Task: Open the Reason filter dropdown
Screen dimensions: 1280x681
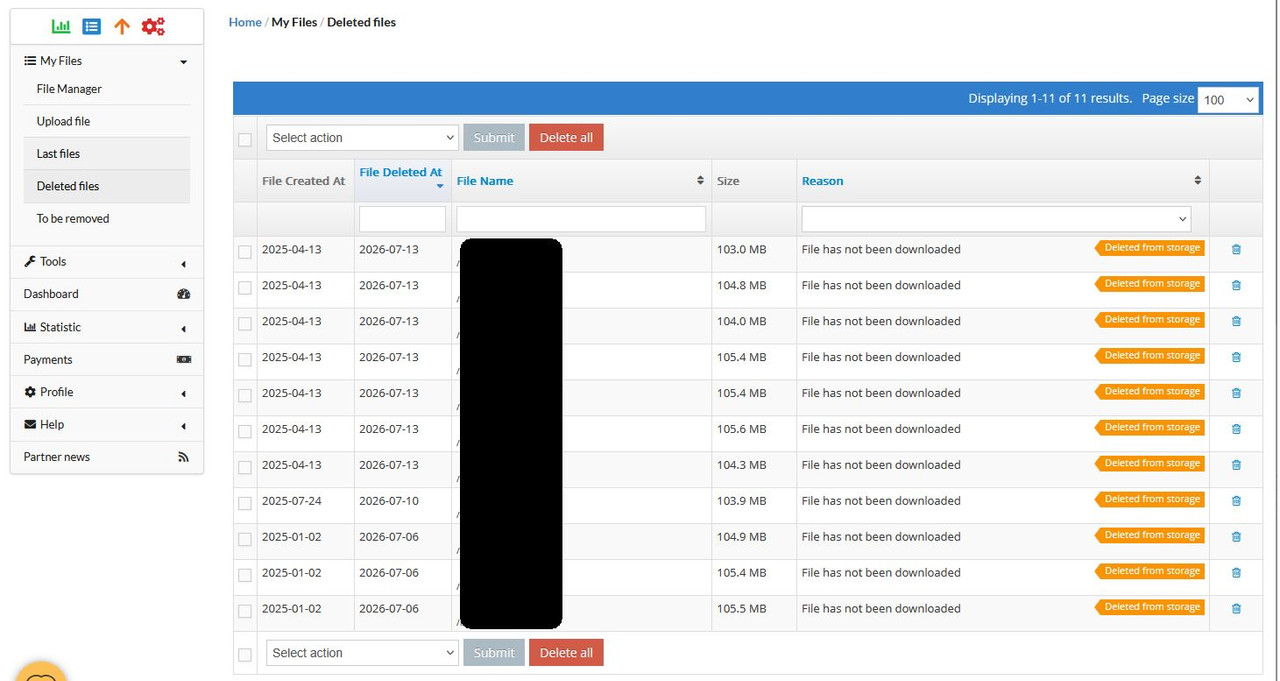Action: tap(996, 219)
